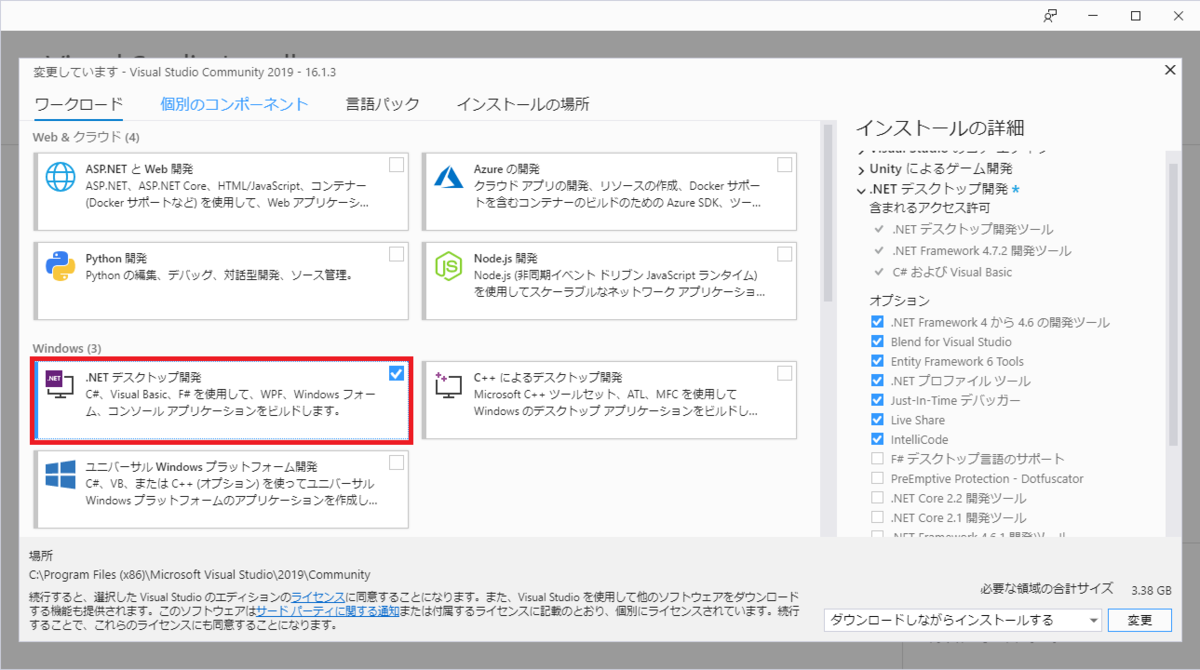Click the Web & クラウド (4) section heading

click(x=86, y=136)
